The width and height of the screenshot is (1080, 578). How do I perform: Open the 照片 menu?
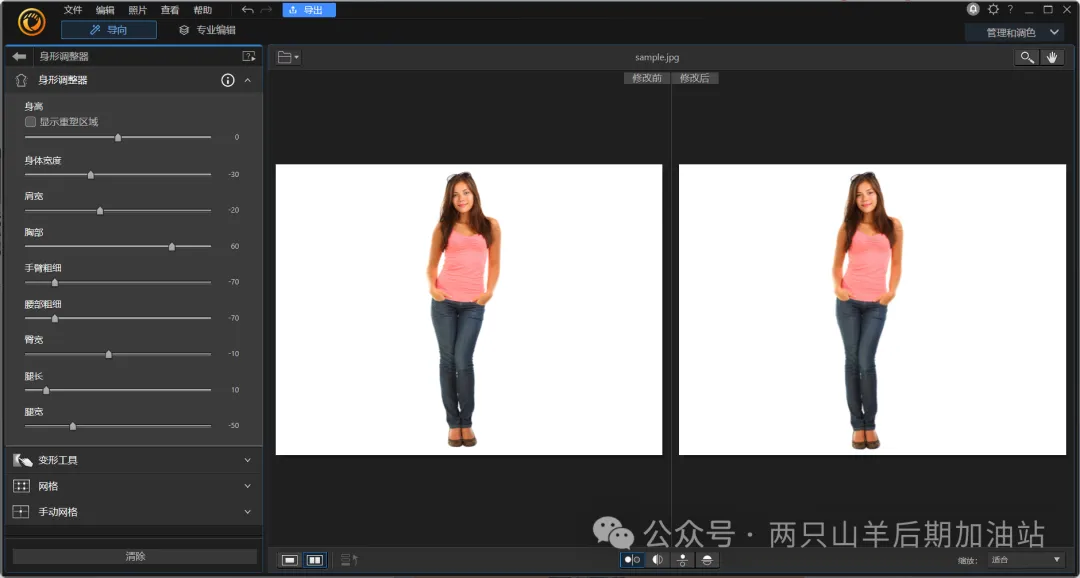click(x=137, y=10)
